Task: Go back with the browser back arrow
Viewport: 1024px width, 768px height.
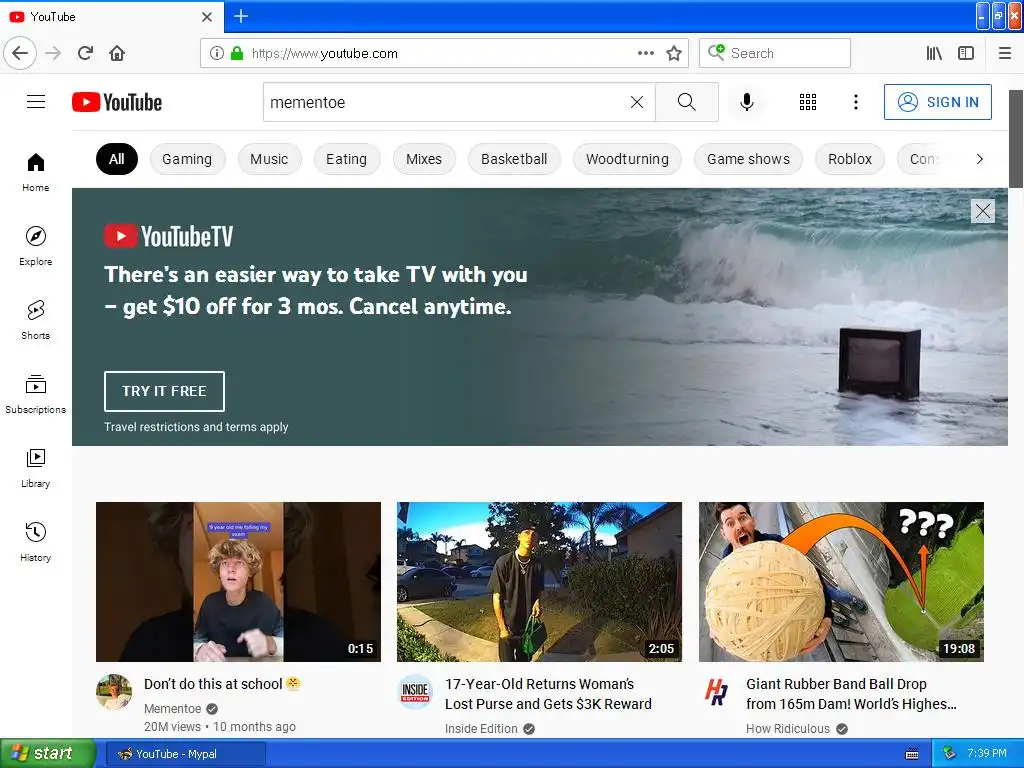Action: (20, 53)
